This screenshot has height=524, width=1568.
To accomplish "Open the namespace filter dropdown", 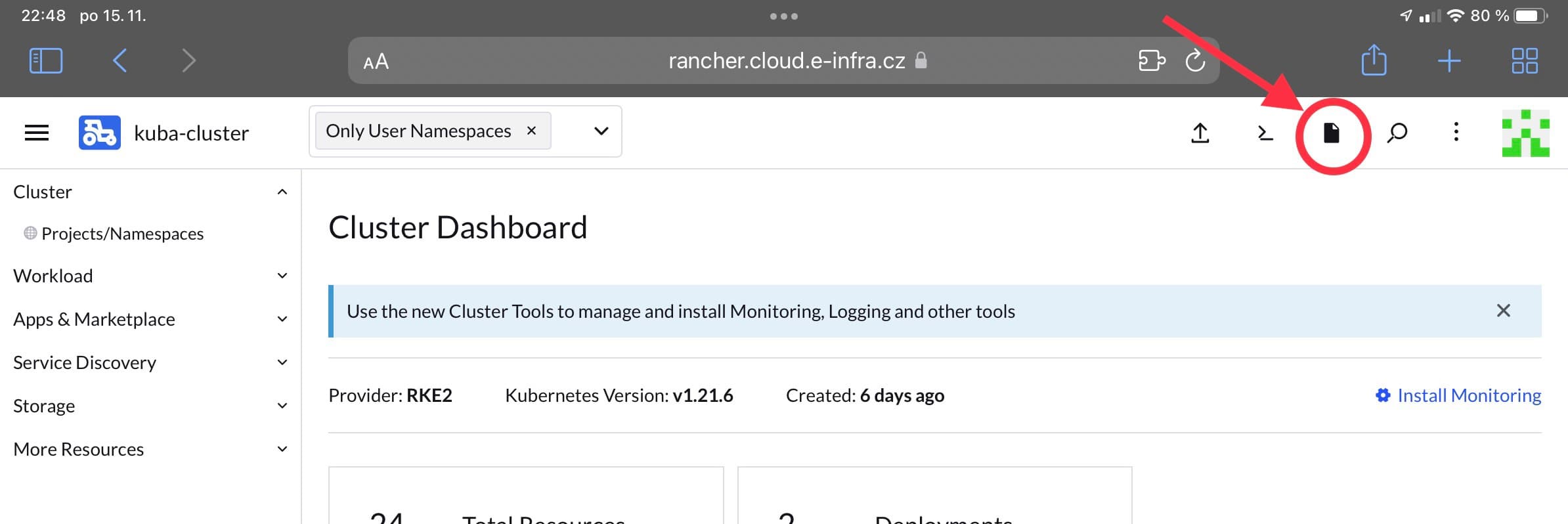I will tap(601, 131).
